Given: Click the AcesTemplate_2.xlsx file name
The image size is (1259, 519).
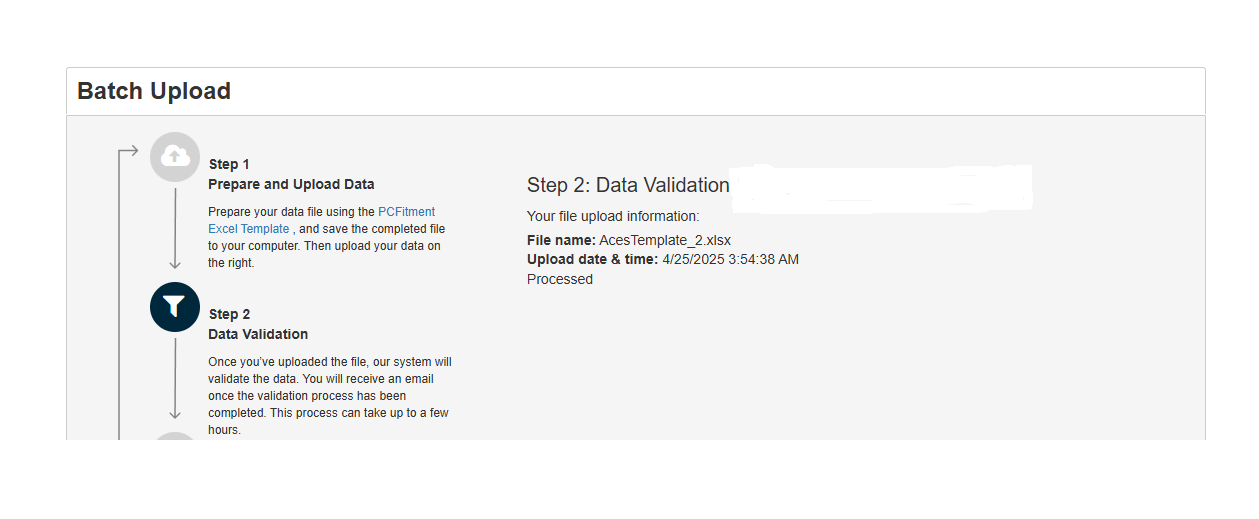Looking at the screenshot, I should click(664, 240).
